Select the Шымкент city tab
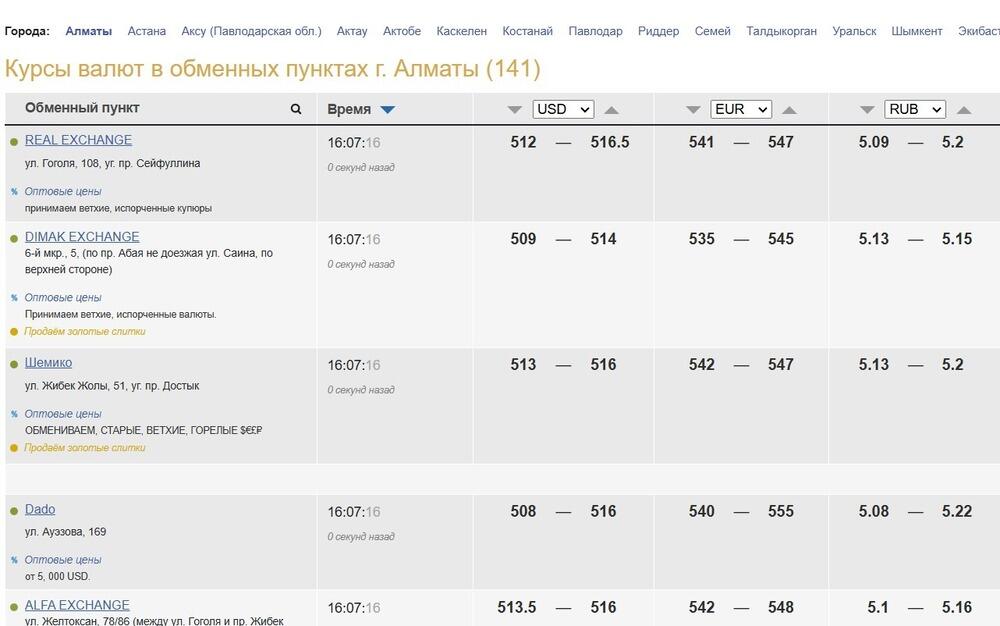 pos(916,31)
